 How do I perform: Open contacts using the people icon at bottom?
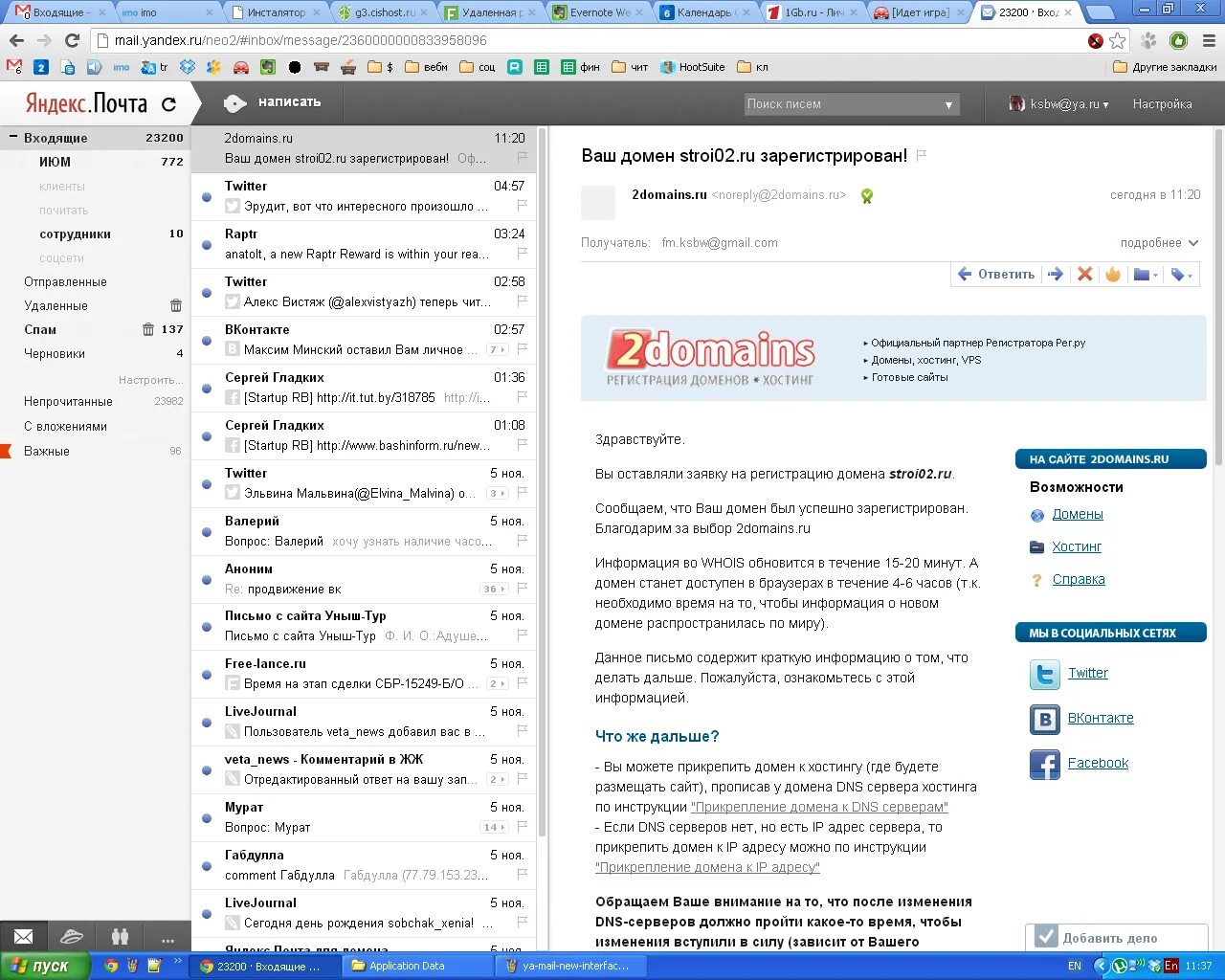[120, 937]
